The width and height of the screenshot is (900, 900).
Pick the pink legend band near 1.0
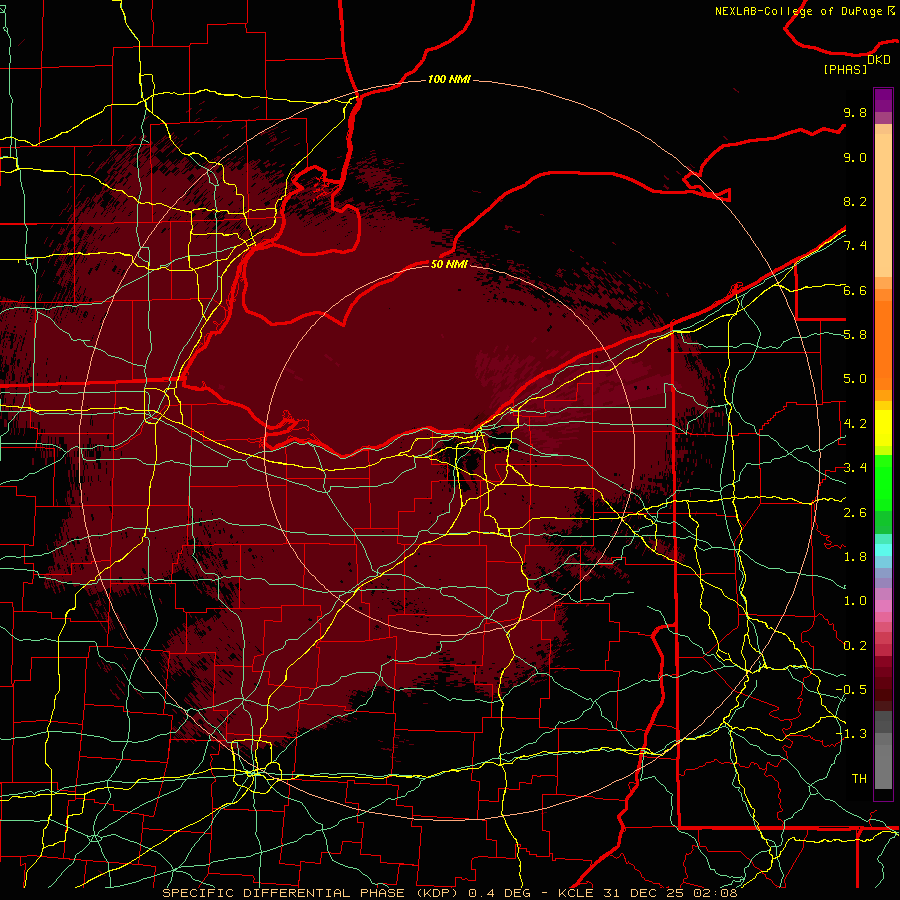883,606
